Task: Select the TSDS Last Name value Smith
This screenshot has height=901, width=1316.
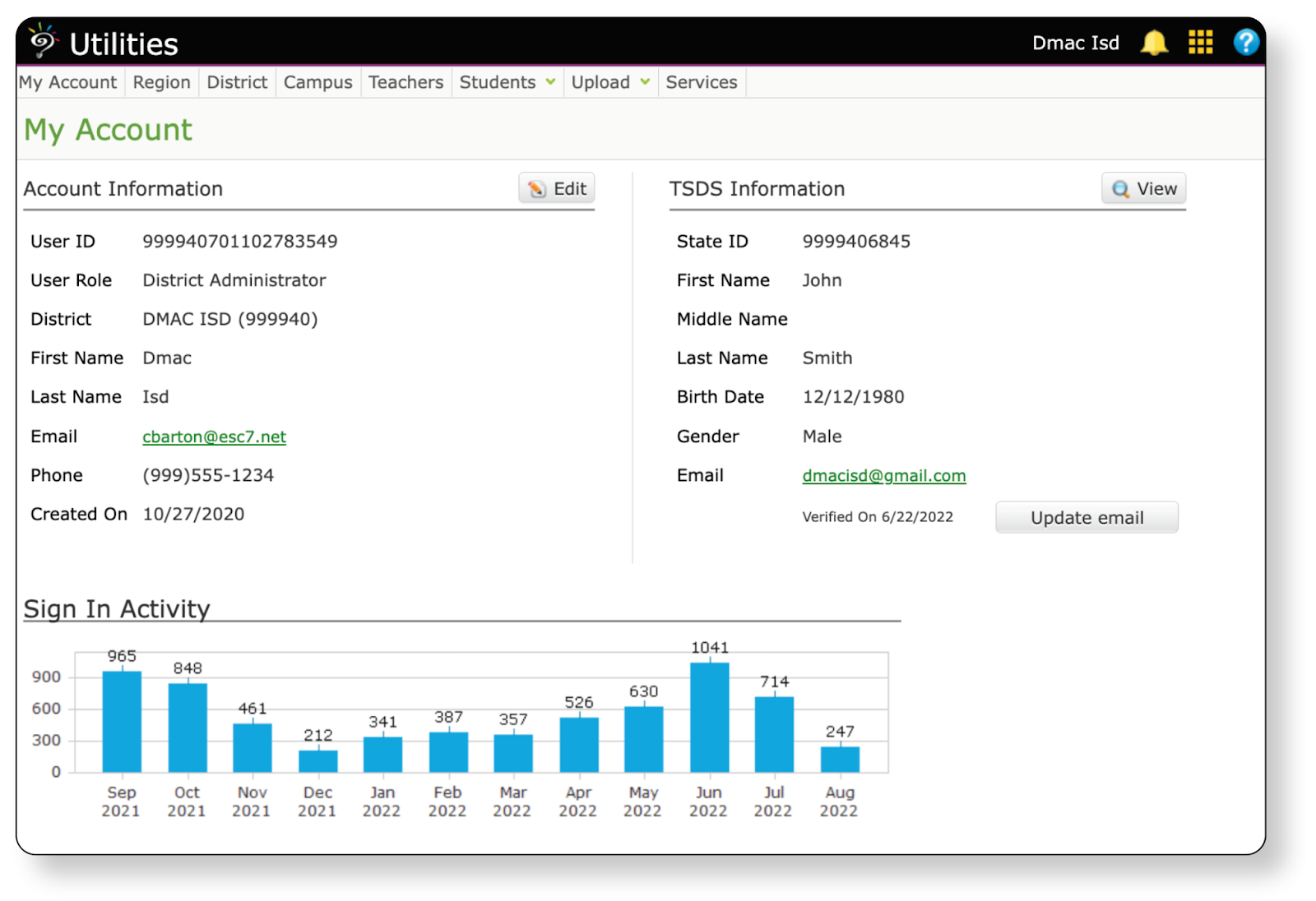Action: point(827,358)
